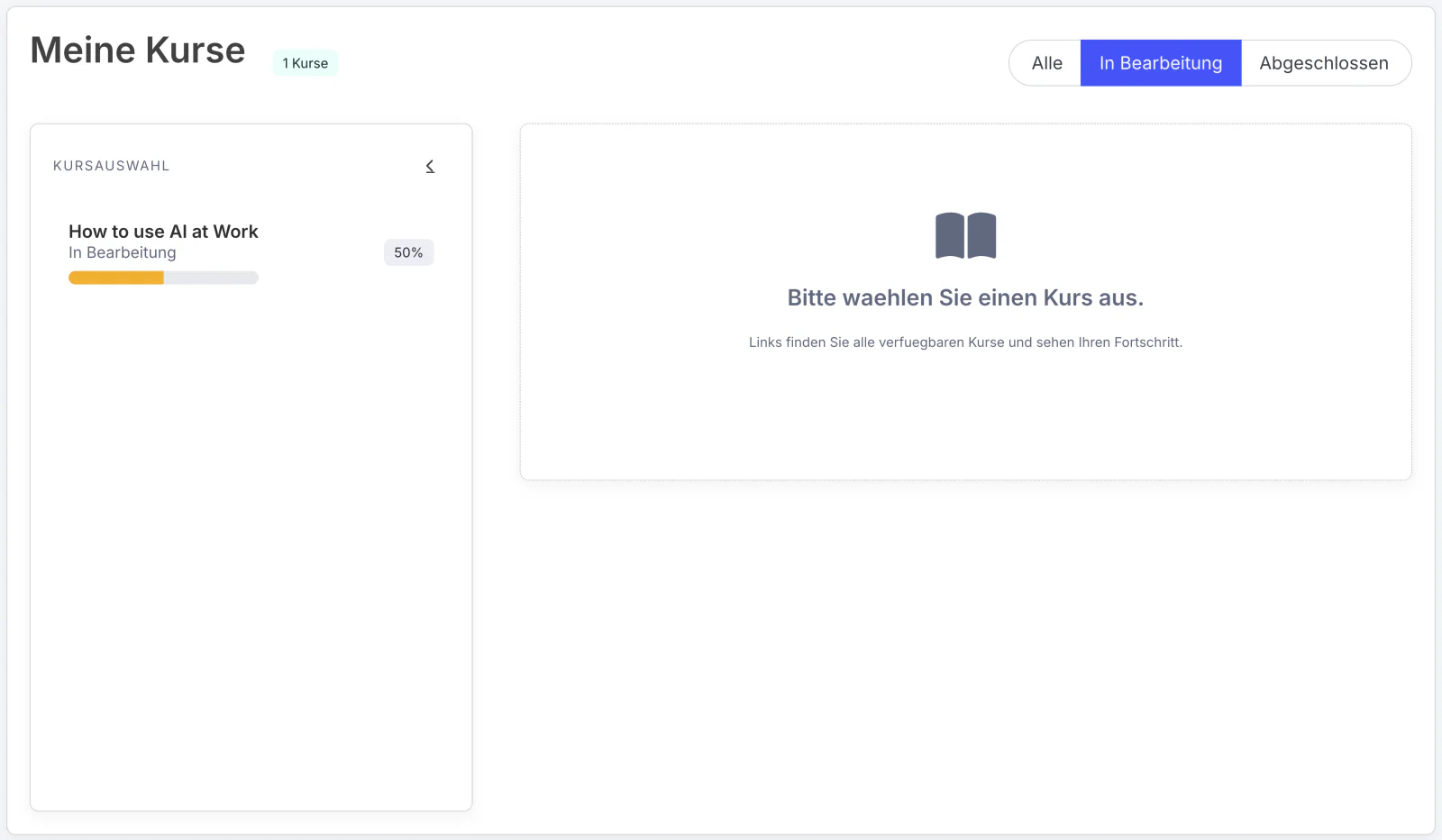The image size is (1442, 840).
Task: Switch to the Alle filter tab
Action: pos(1045,63)
